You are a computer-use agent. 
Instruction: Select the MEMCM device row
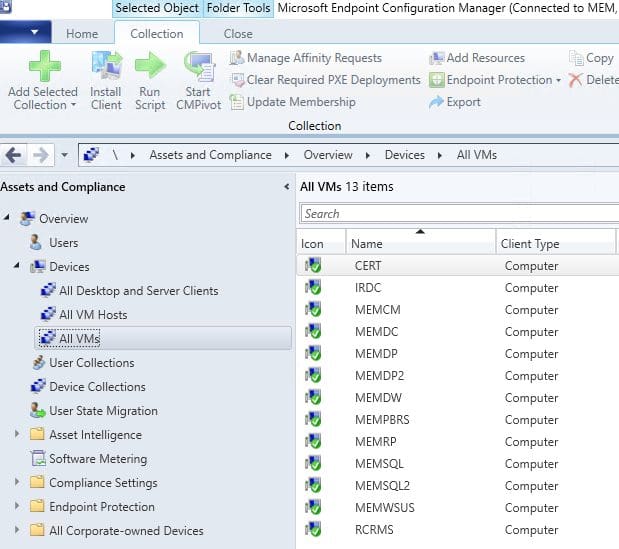(x=458, y=310)
